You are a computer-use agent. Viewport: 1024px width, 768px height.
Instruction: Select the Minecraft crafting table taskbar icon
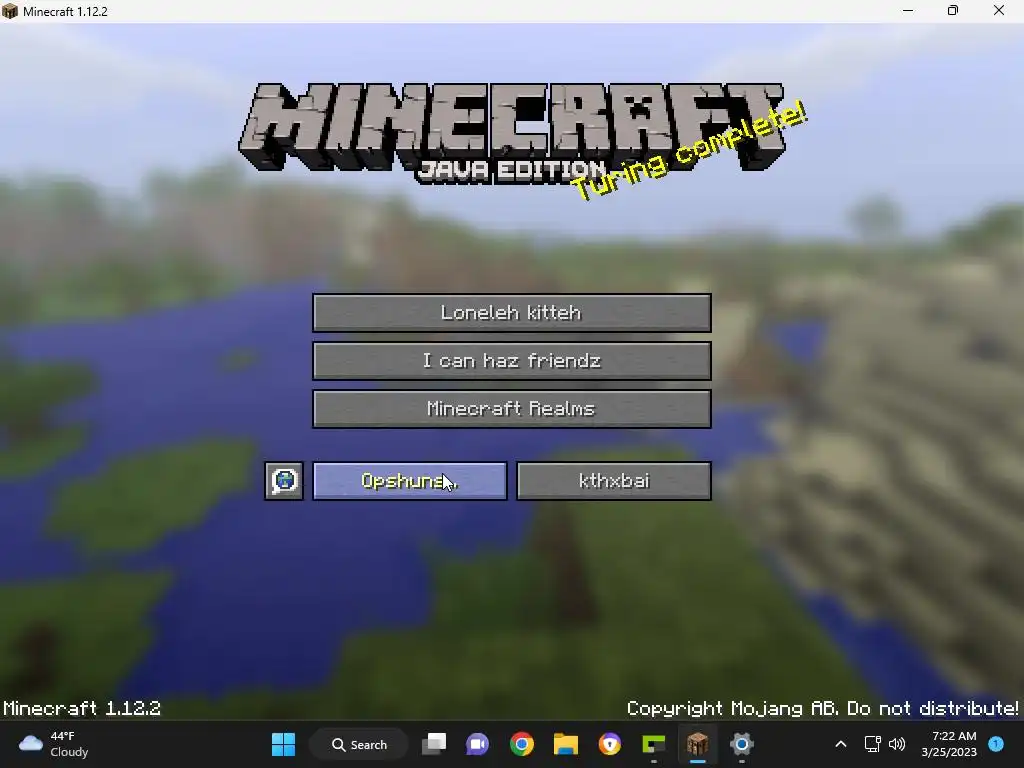[697, 744]
